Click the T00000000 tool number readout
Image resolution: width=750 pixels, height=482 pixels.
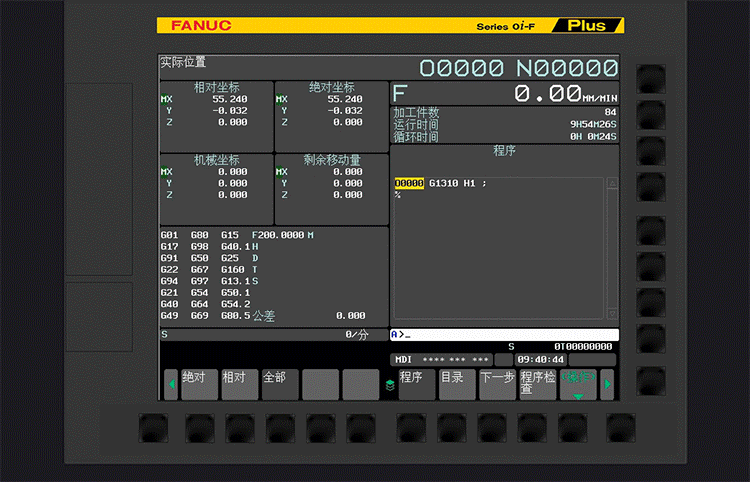coord(586,347)
